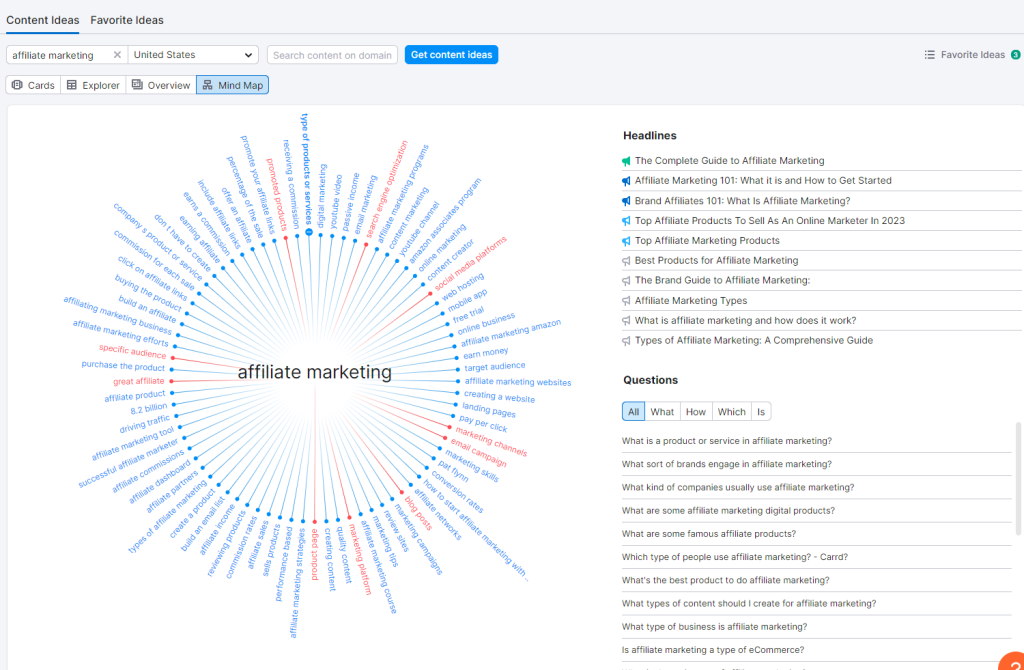Click megaphone icon beside Affiliate Marketing Types
The image size is (1024, 670).
[x=626, y=301]
